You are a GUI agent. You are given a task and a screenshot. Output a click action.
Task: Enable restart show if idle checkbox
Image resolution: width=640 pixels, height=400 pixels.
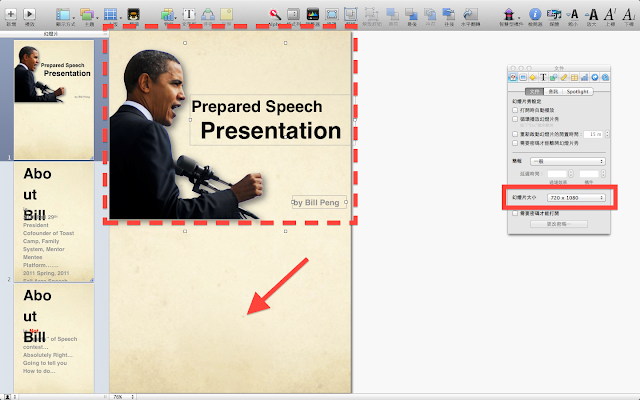(515, 134)
